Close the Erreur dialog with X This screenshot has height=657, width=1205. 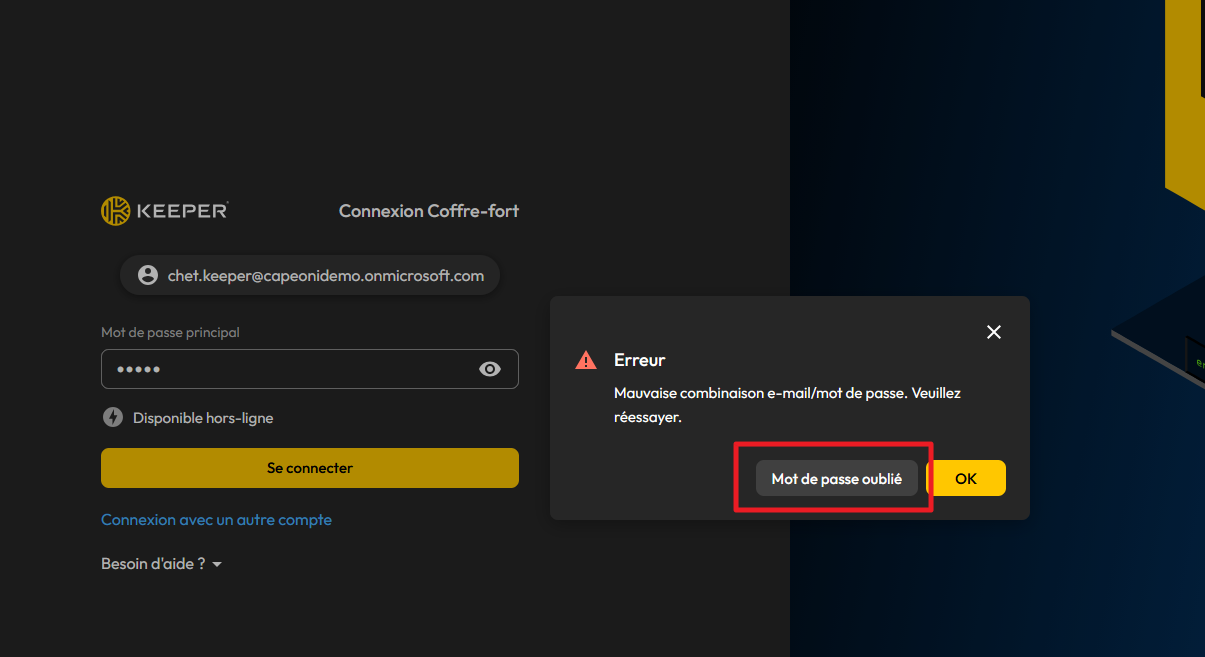pos(994,332)
